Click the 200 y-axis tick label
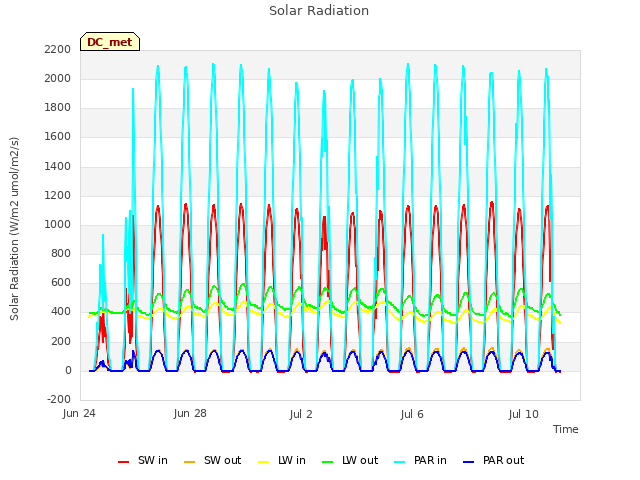Image resolution: width=640 pixels, height=480 pixels. pos(61,341)
